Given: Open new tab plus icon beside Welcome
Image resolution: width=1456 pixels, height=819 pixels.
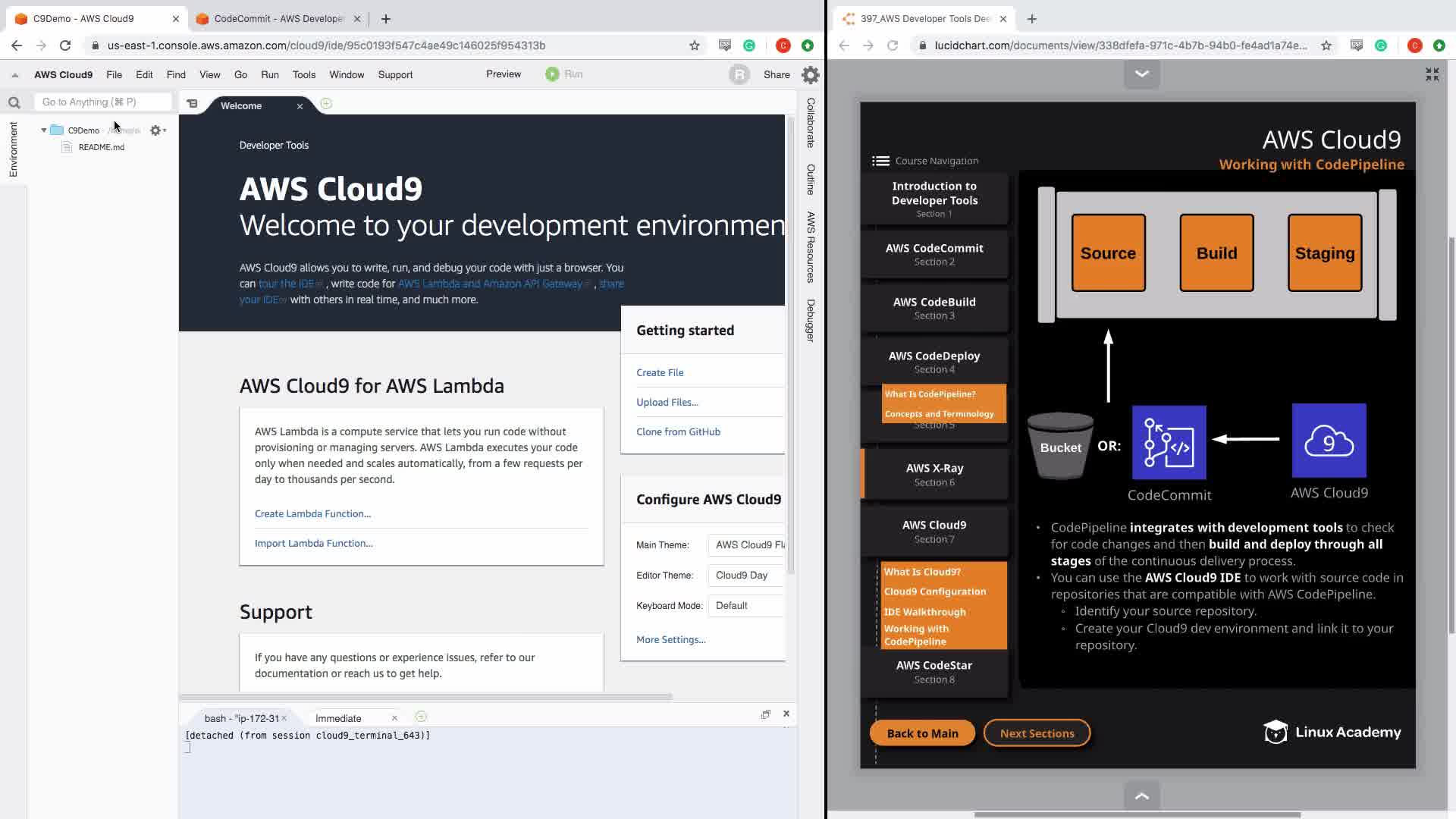Looking at the screenshot, I should [x=326, y=104].
